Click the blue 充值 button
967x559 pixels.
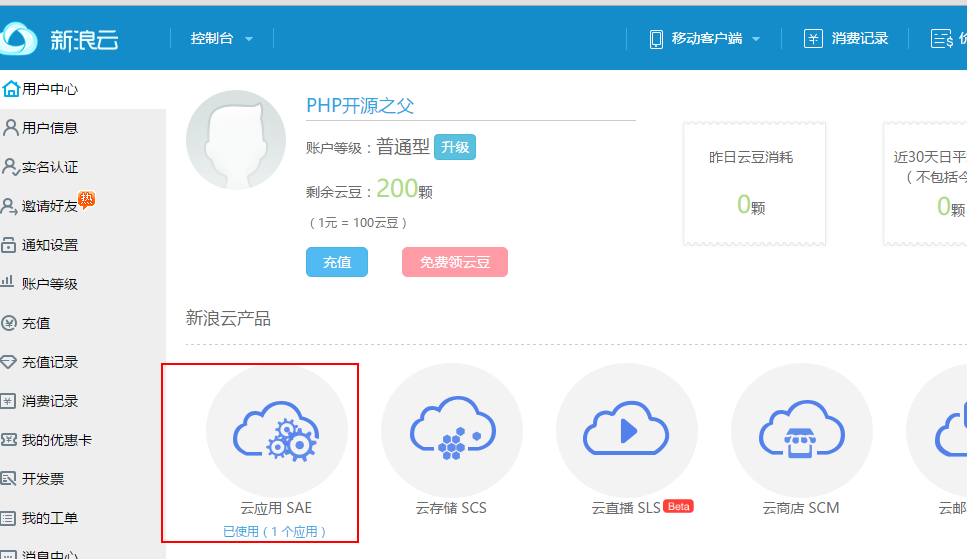coord(337,262)
